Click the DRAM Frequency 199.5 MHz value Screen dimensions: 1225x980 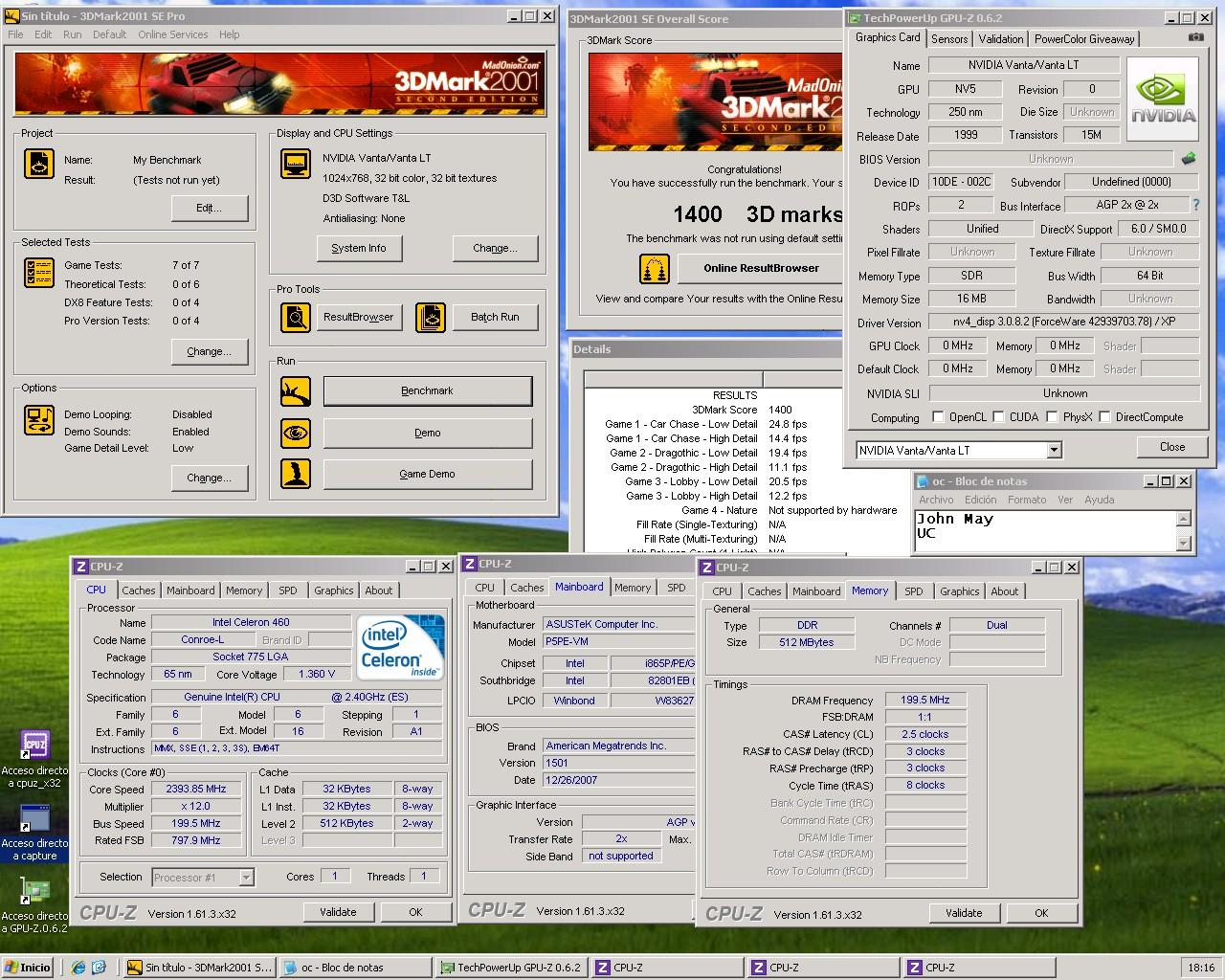925,700
